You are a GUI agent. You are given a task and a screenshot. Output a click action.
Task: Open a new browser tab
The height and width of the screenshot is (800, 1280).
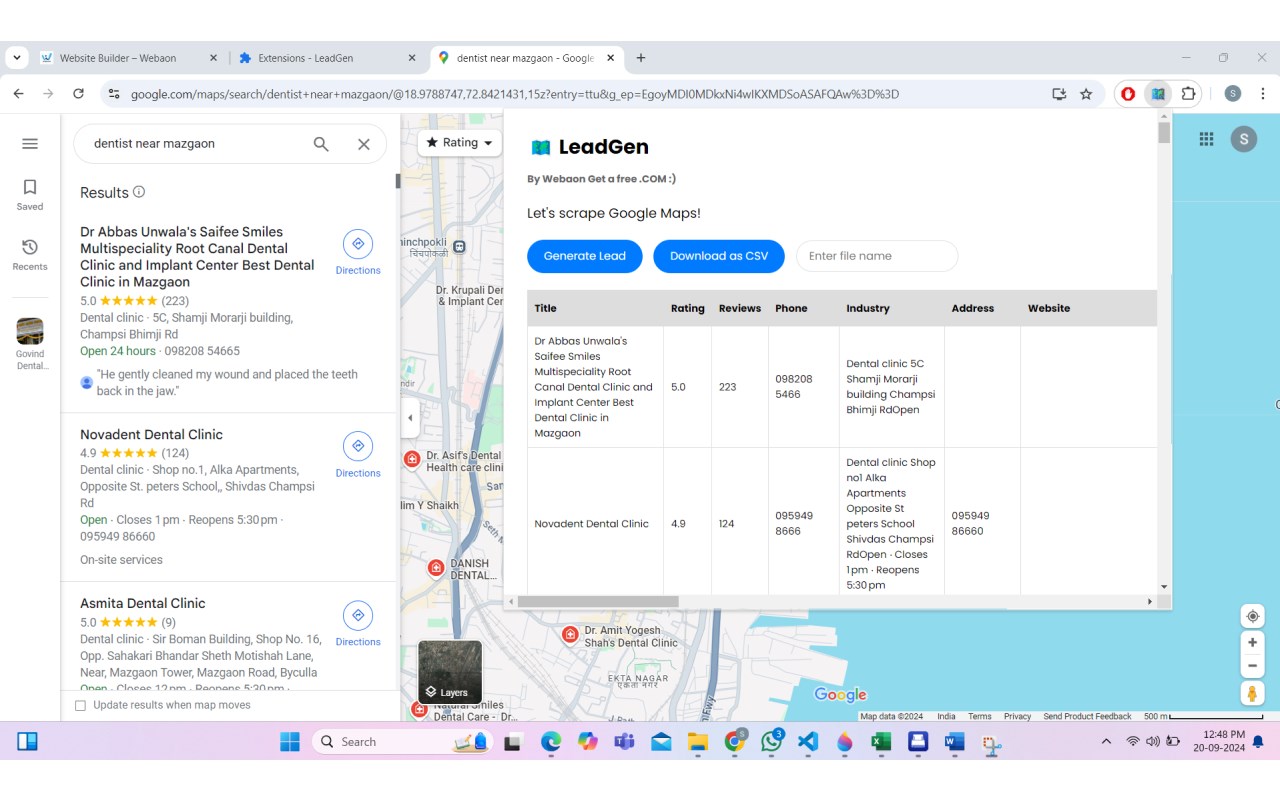click(x=641, y=58)
